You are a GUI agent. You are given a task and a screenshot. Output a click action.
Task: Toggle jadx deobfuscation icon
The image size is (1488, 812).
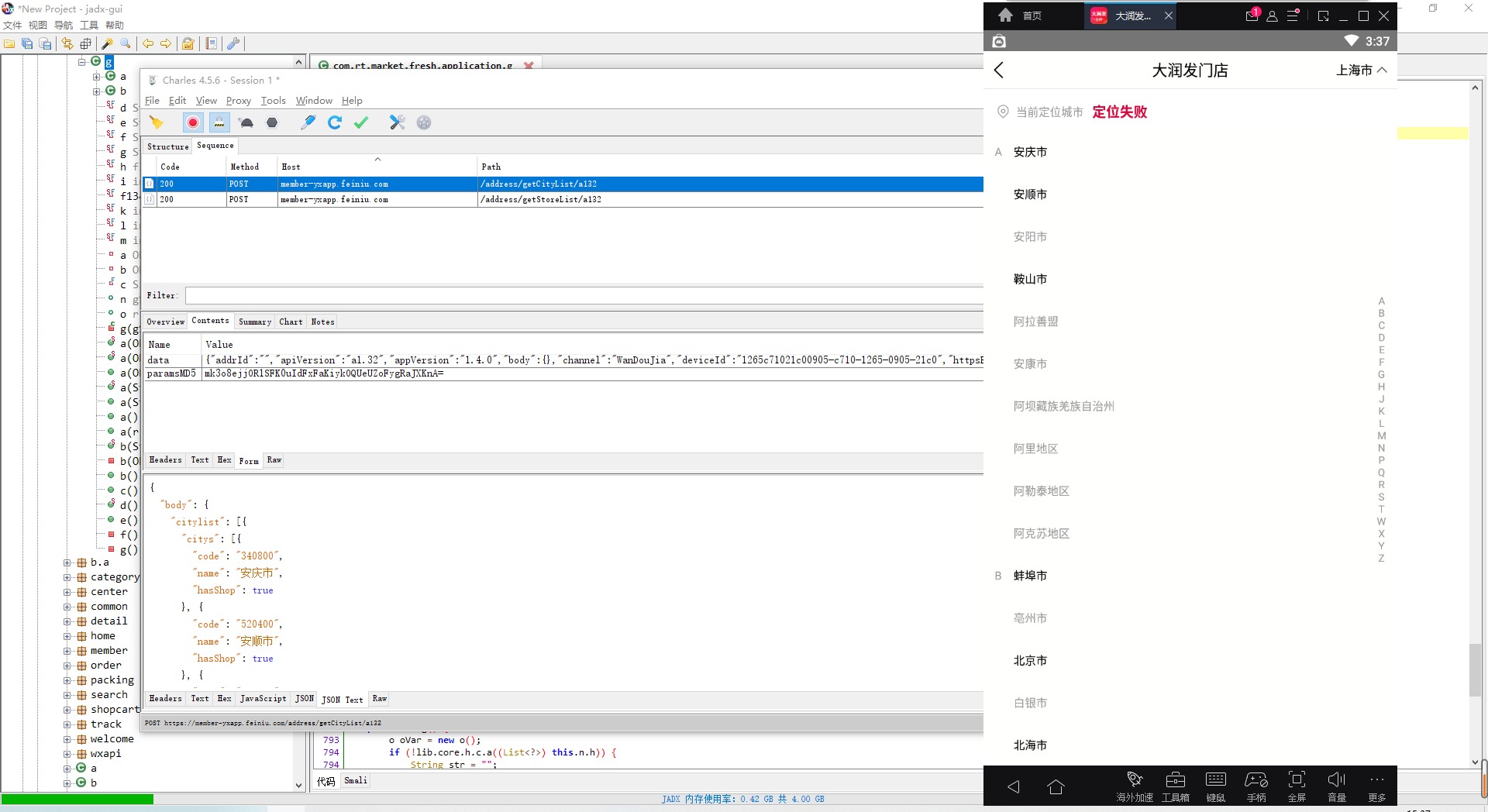tap(188, 43)
